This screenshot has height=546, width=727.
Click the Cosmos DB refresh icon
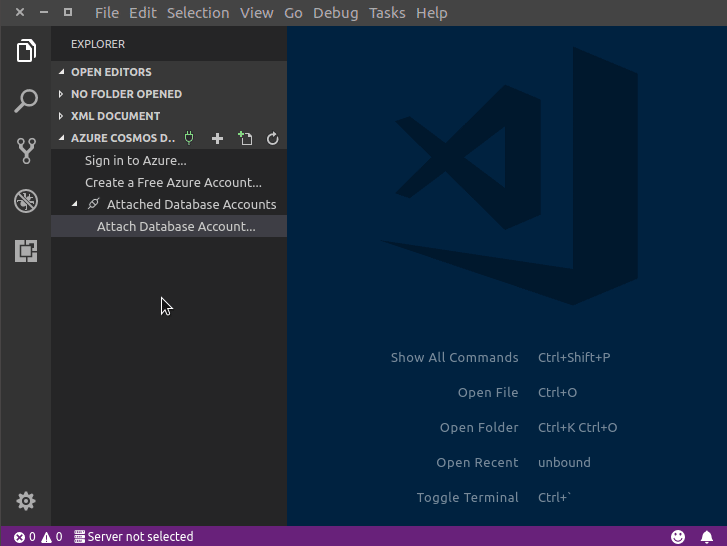coord(272,139)
